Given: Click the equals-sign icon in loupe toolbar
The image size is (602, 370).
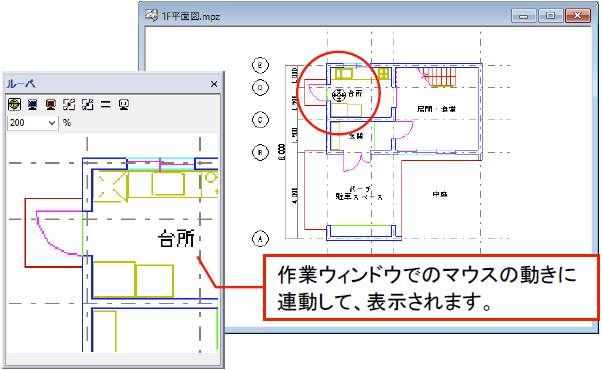Looking at the screenshot, I should point(106,104).
